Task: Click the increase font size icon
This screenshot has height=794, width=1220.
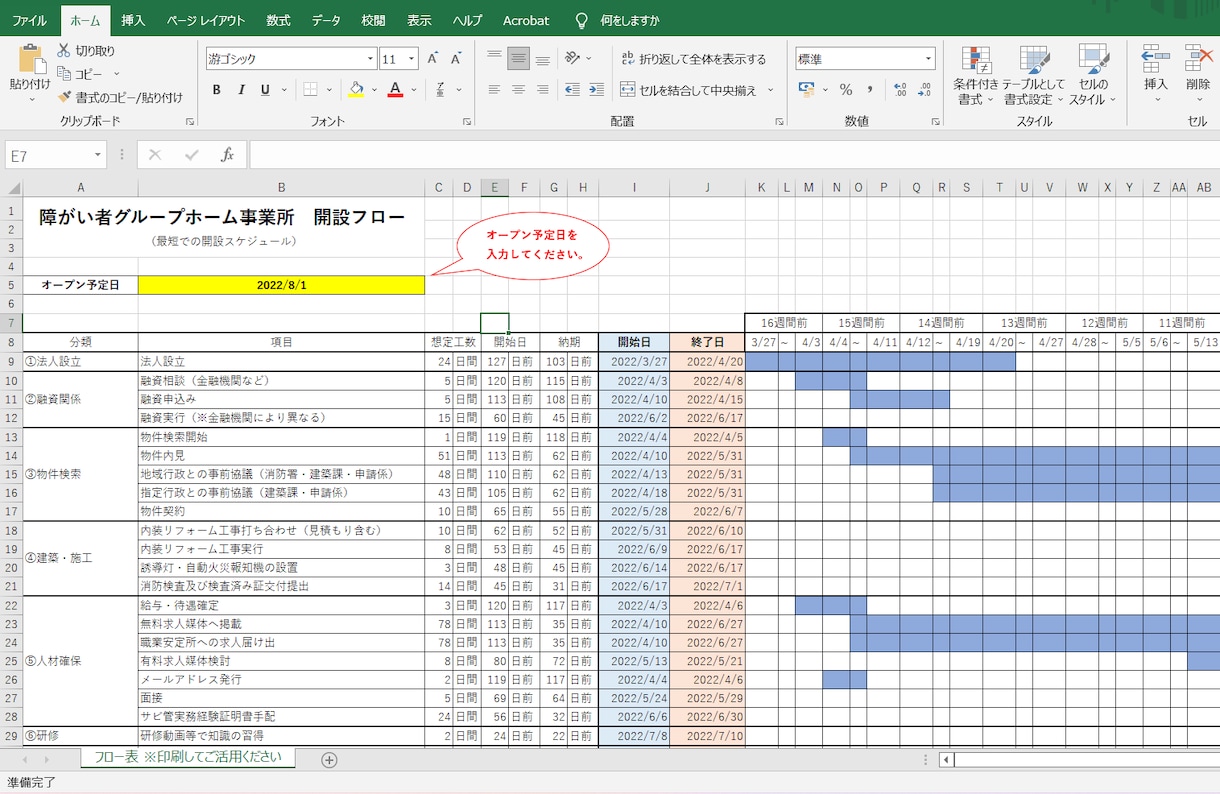Action: [x=433, y=59]
